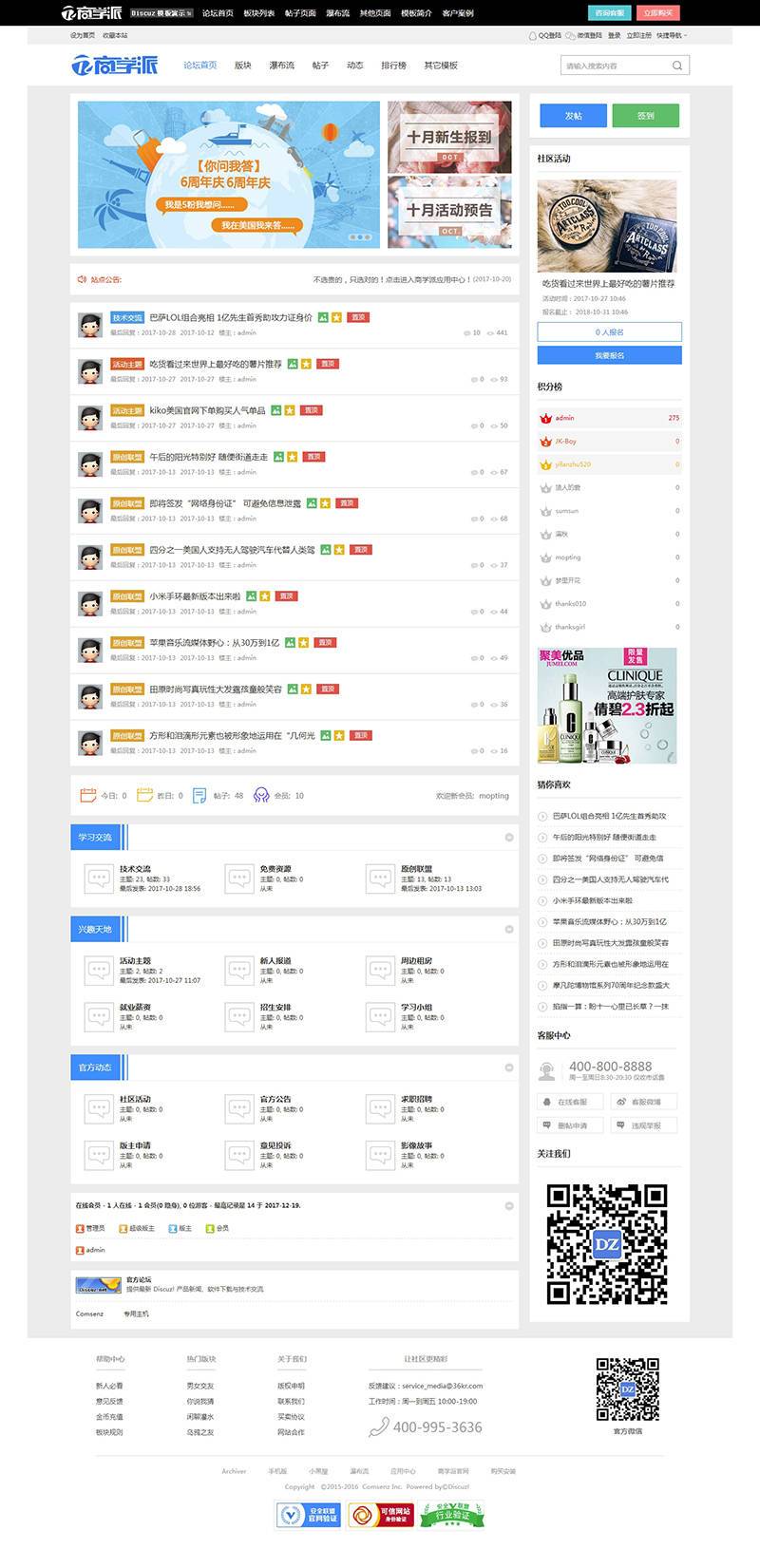Collapse the 官方动态 section
760x1568 pixels.
click(509, 1067)
